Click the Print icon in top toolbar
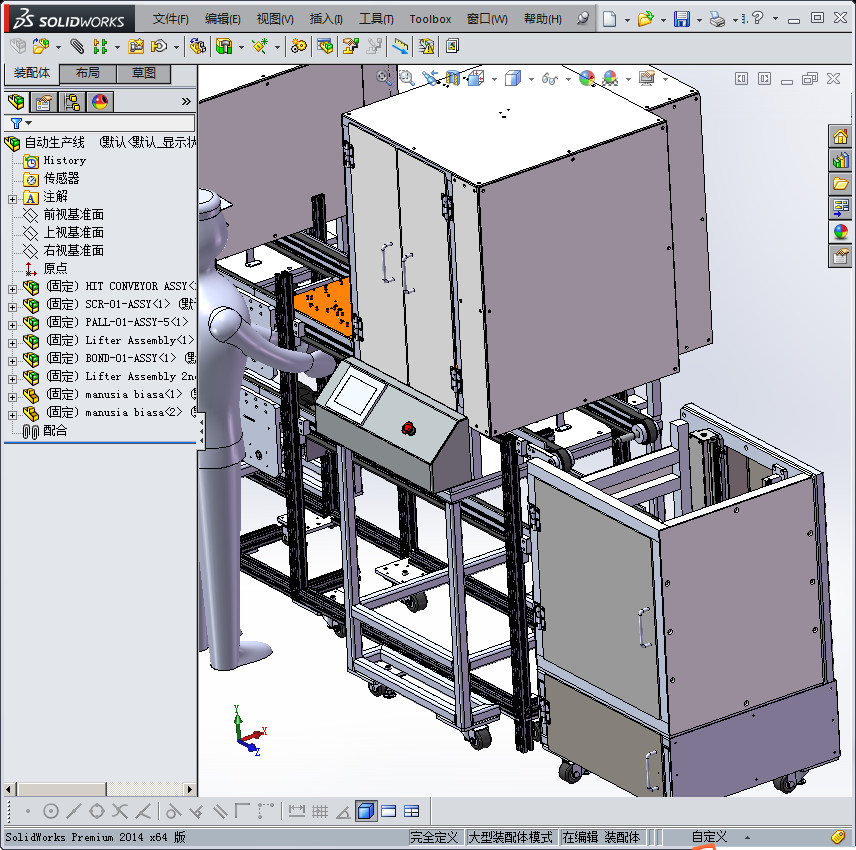Viewport: 856px width, 850px height. (717, 19)
